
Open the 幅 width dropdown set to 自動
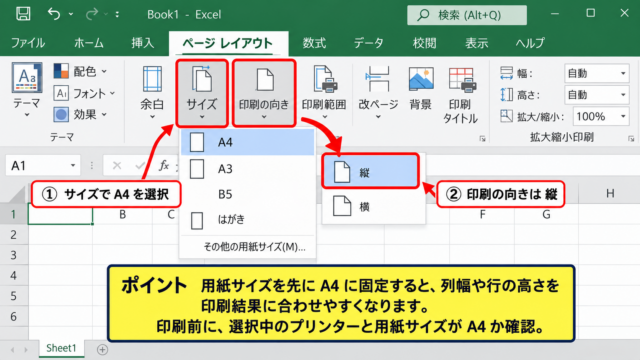tap(597, 73)
